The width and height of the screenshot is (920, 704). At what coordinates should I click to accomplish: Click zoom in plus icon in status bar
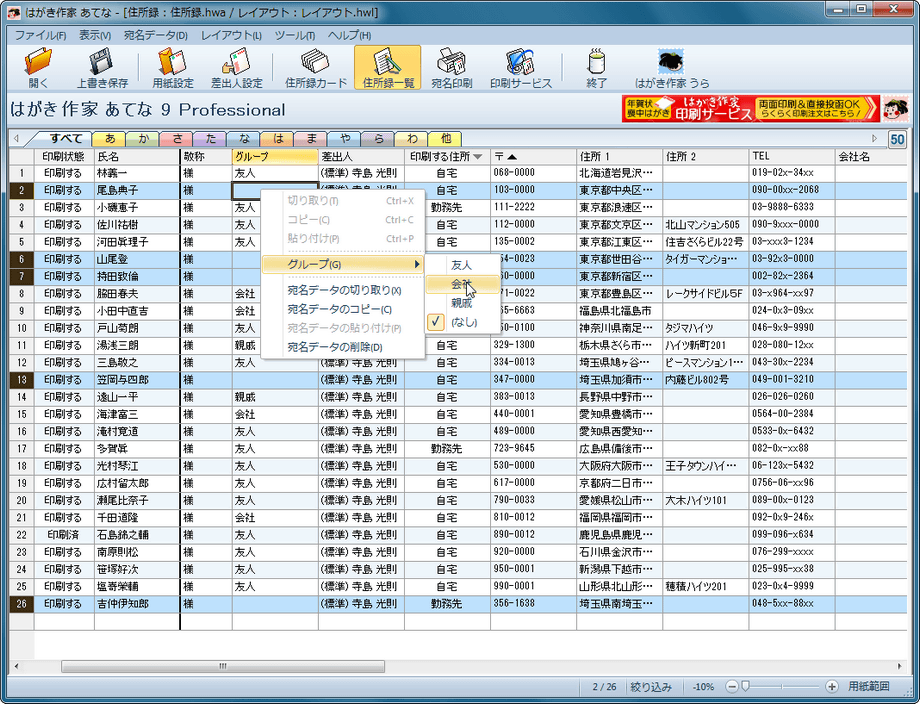[x=831, y=686]
